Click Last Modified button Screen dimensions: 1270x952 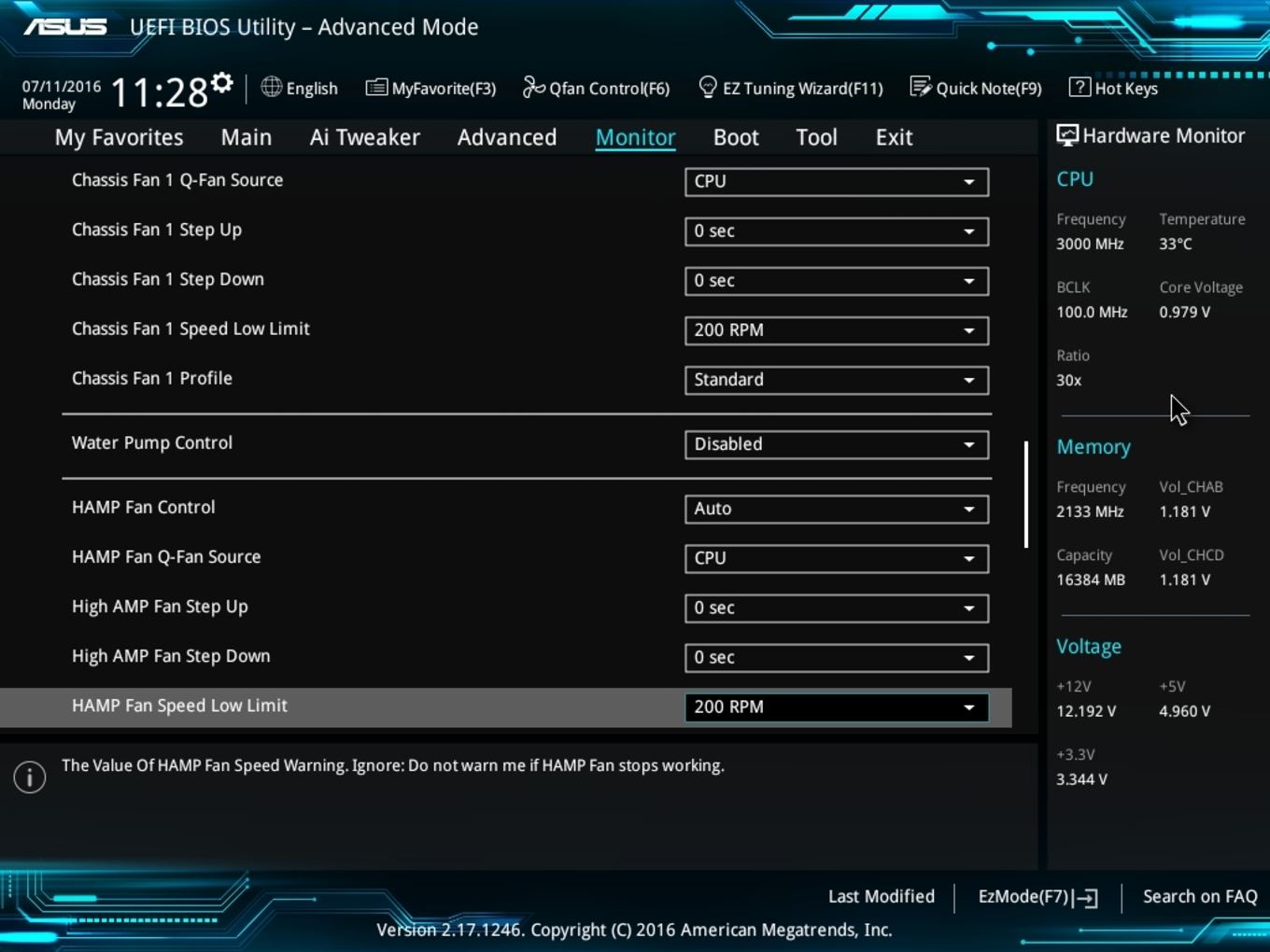[x=882, y=896]
